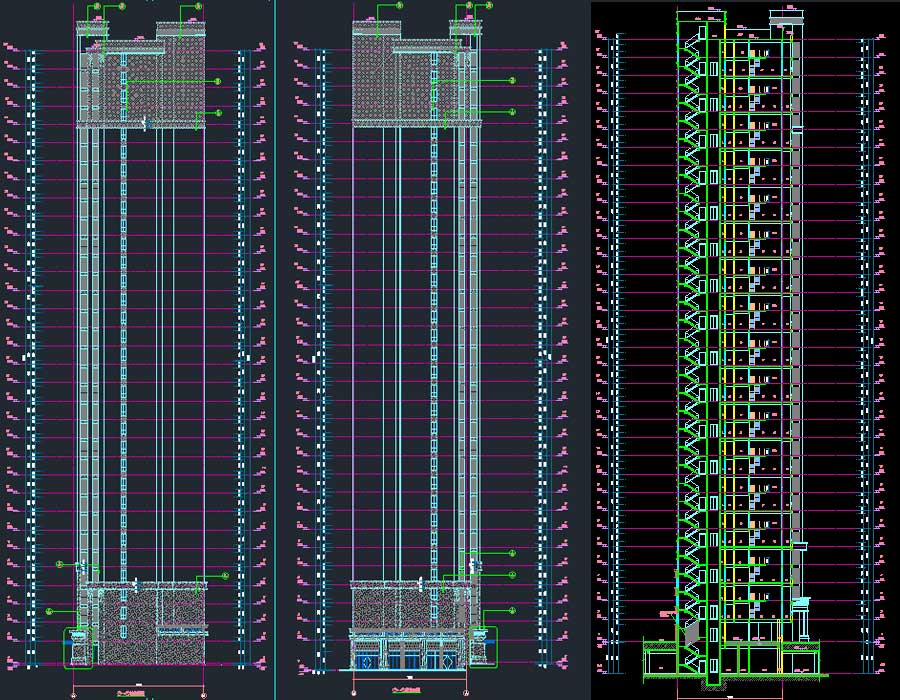Select the green detail box at left elevation base
The image size is (900, 700).
click(78, 647)
